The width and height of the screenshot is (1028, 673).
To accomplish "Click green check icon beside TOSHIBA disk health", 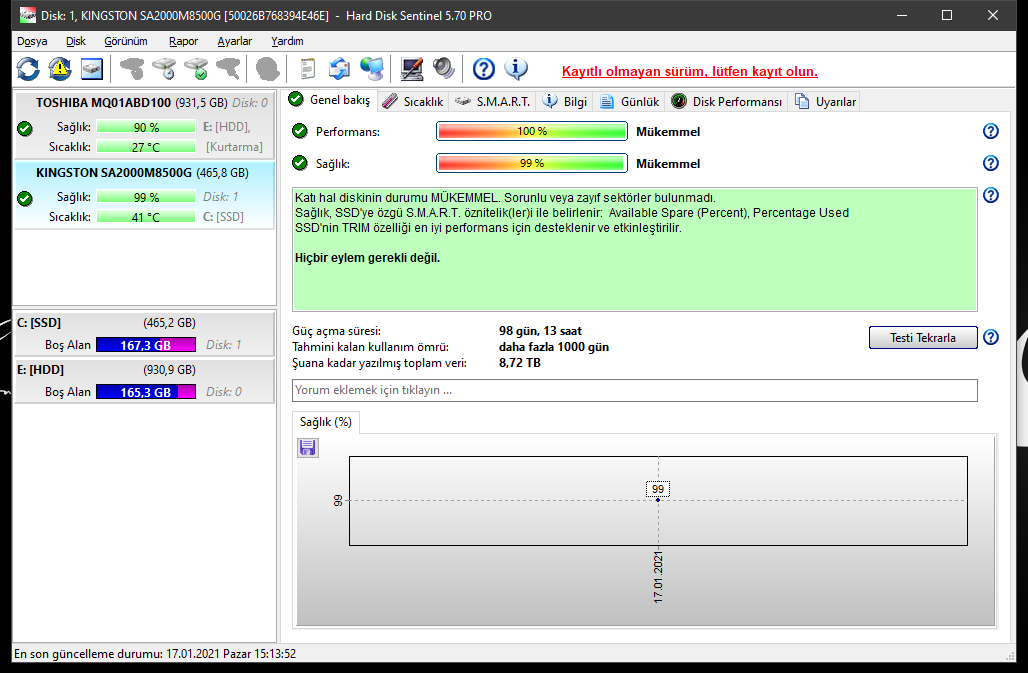I will [25, 128].
